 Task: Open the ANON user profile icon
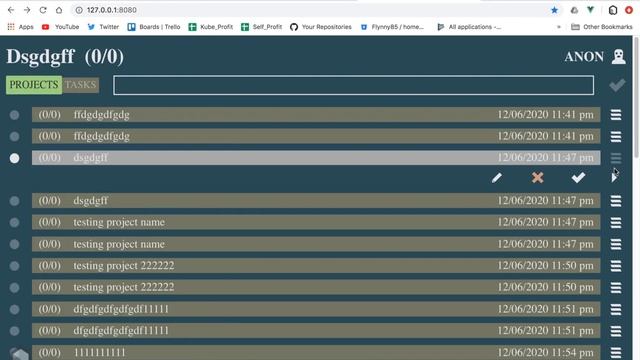[618, 56]
